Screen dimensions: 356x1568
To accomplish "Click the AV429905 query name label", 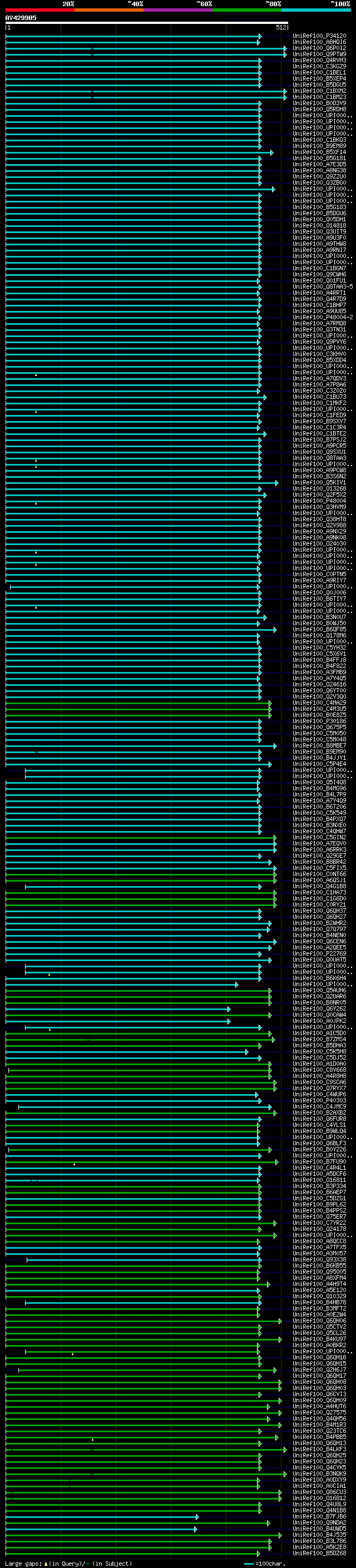I will [x=21, y=18].
